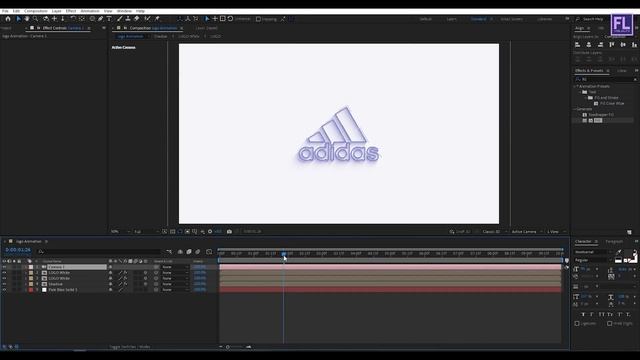Open Shadow layer parent None dropdown

[175, 284]
